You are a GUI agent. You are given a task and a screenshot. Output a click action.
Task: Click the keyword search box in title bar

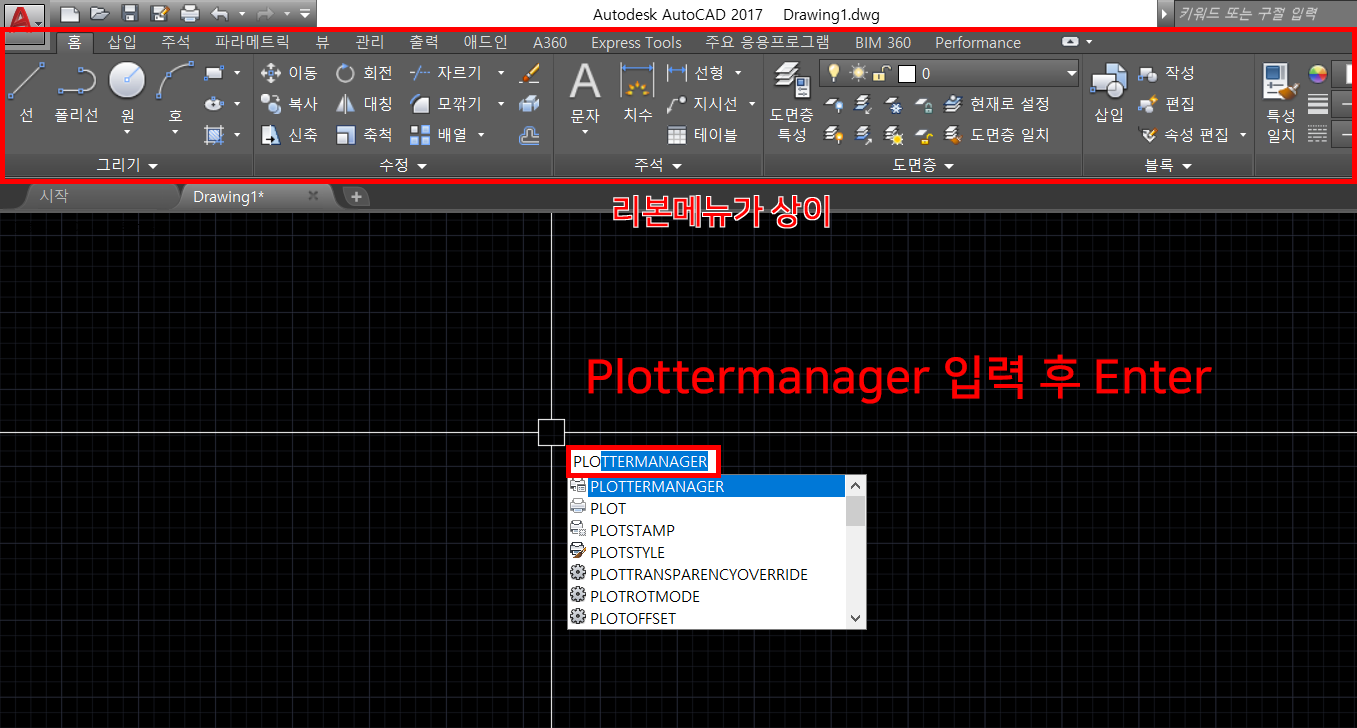[x=1265, y=14]
